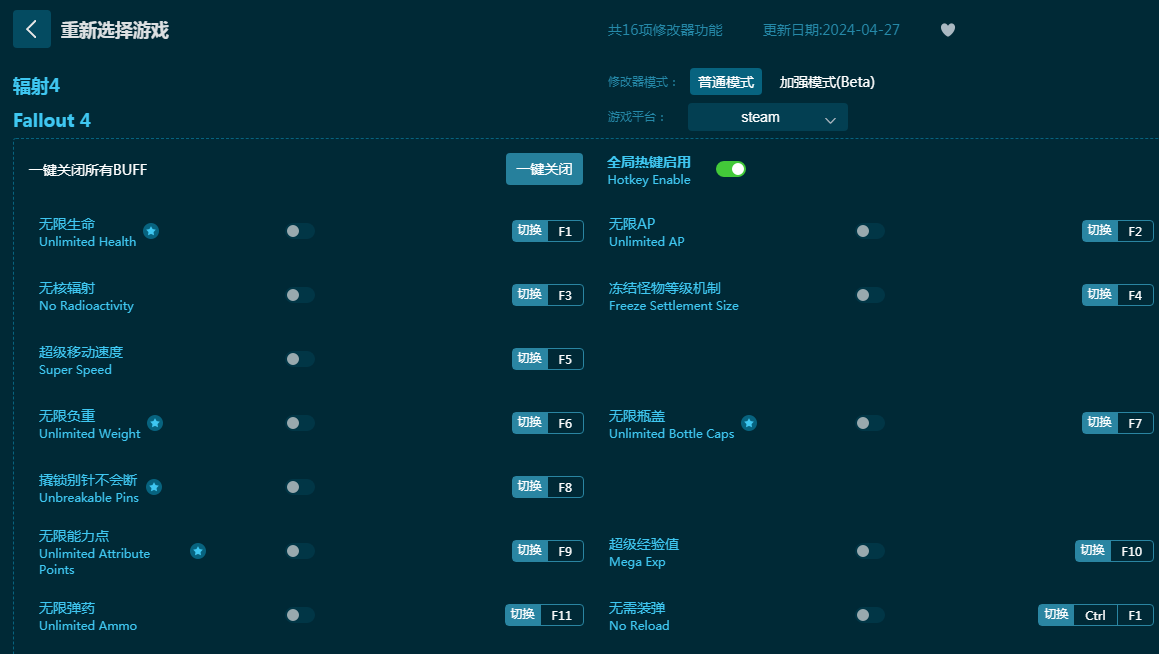This screenshot has width=1159, height=654.
Task: Click 切换 button for Unlimited AP
Action: [x=1100, y=231]
